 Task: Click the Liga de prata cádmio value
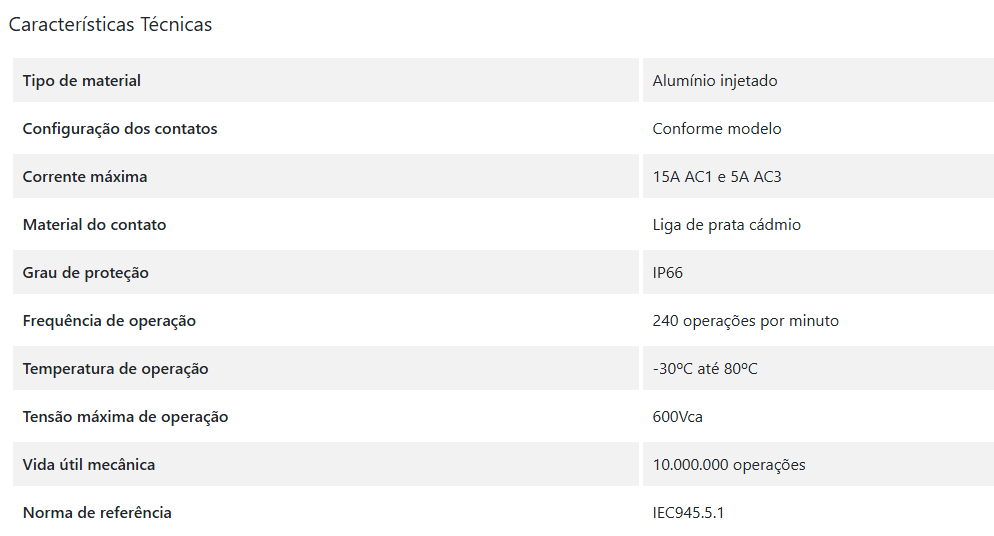(x=726, y=225)
